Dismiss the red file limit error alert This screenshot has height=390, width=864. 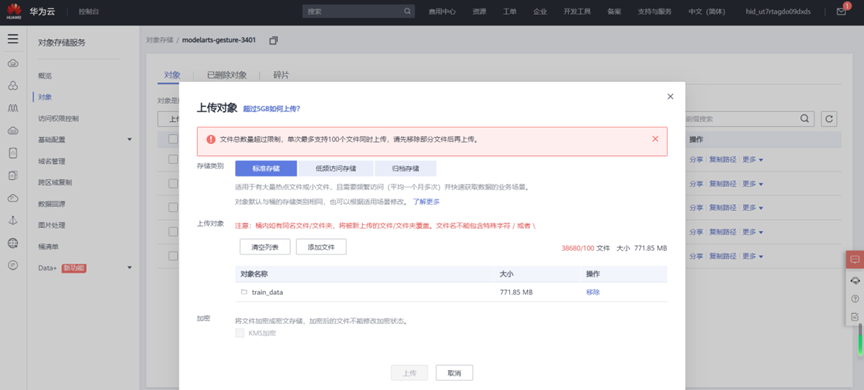[655, 139]
